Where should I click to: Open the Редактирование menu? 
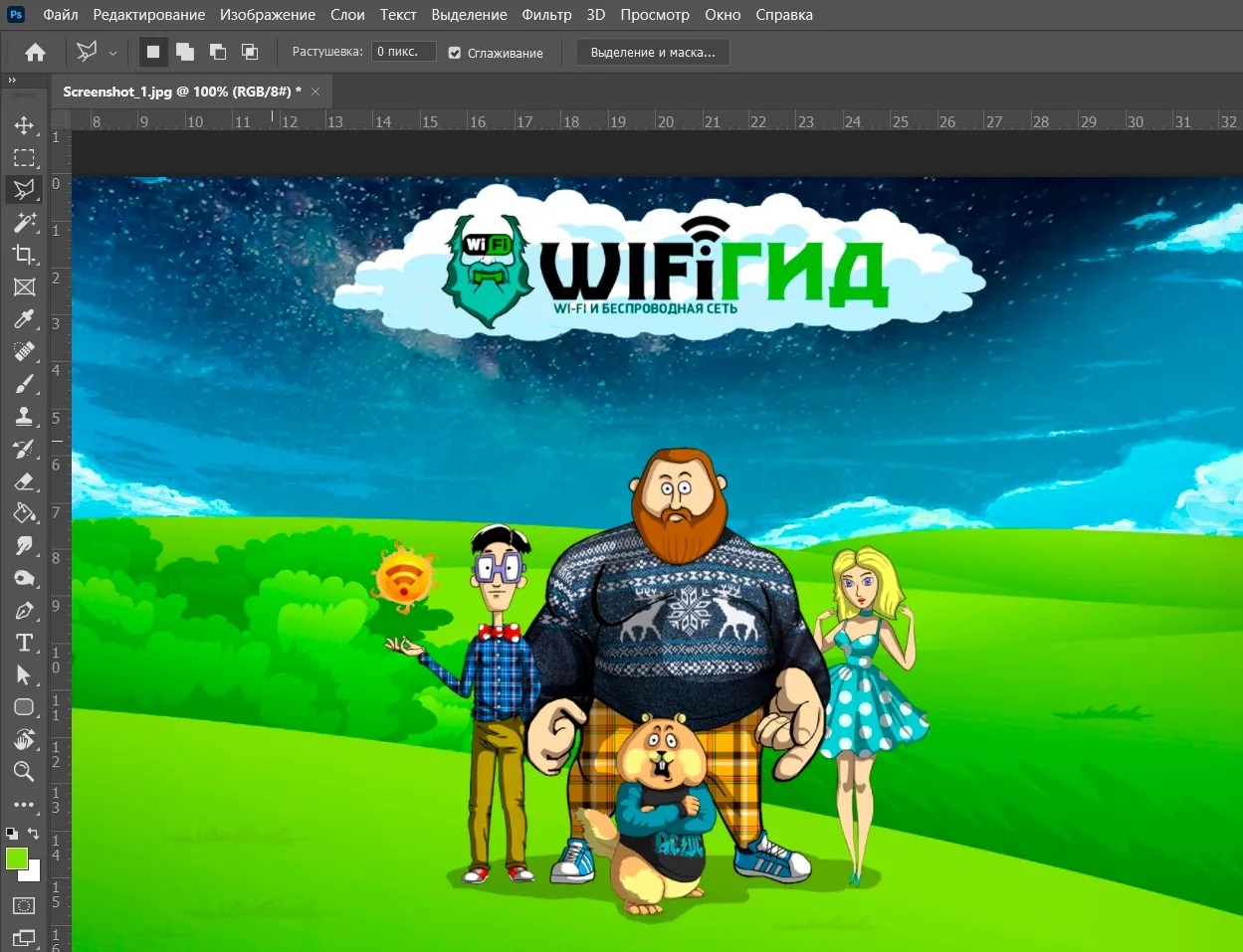pos(149,15)
